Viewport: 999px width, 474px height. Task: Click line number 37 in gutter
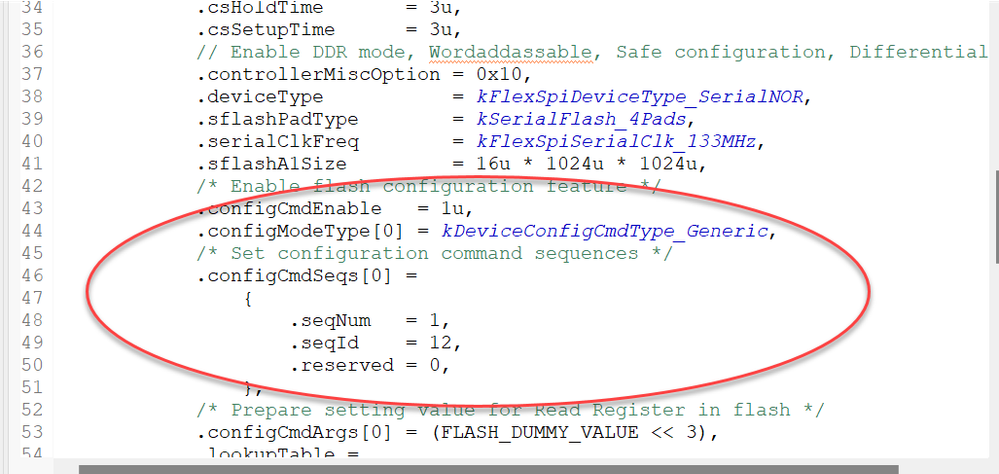coord(32,74)
